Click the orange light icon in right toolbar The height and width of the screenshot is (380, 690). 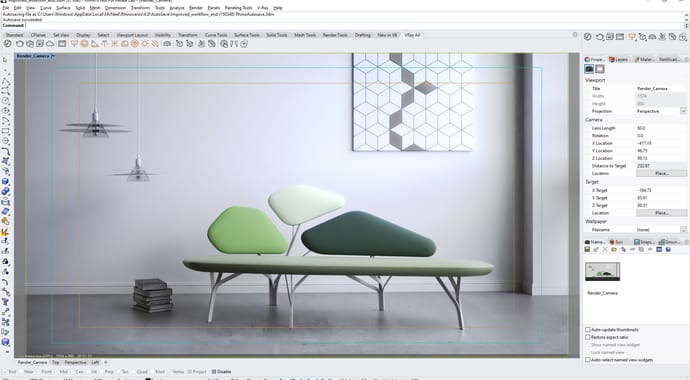(x=632, y=37)
